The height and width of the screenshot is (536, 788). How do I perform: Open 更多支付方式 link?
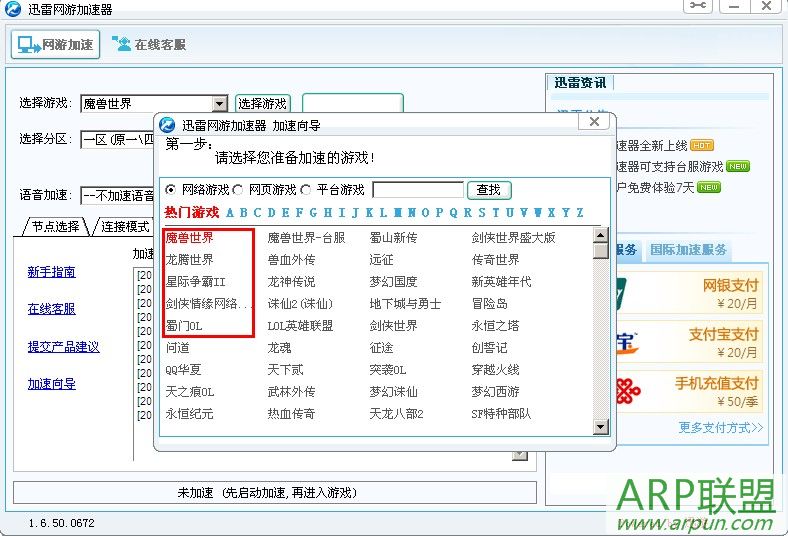(x=721, y=427)
